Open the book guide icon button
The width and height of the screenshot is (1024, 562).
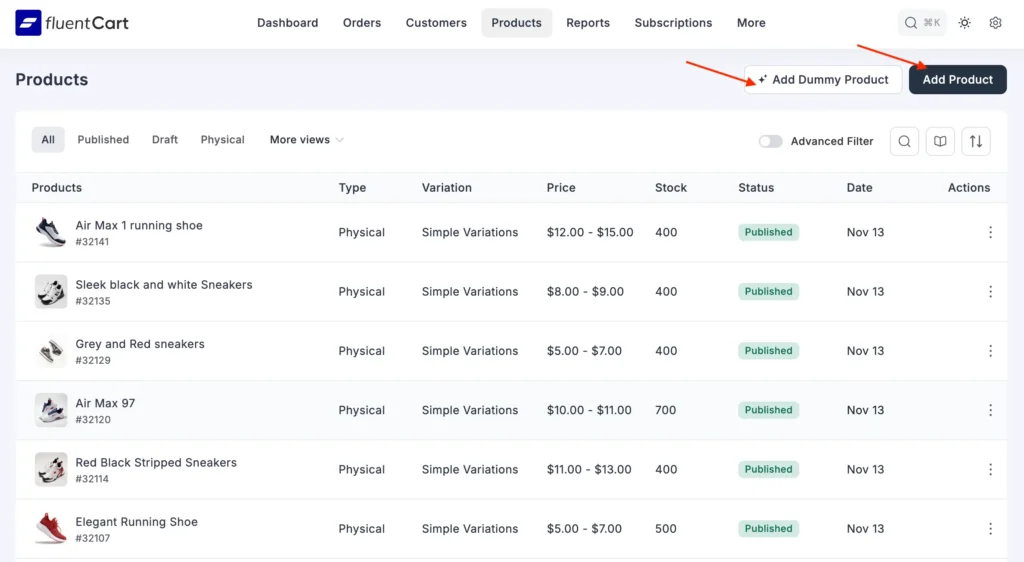click(940, 141)
